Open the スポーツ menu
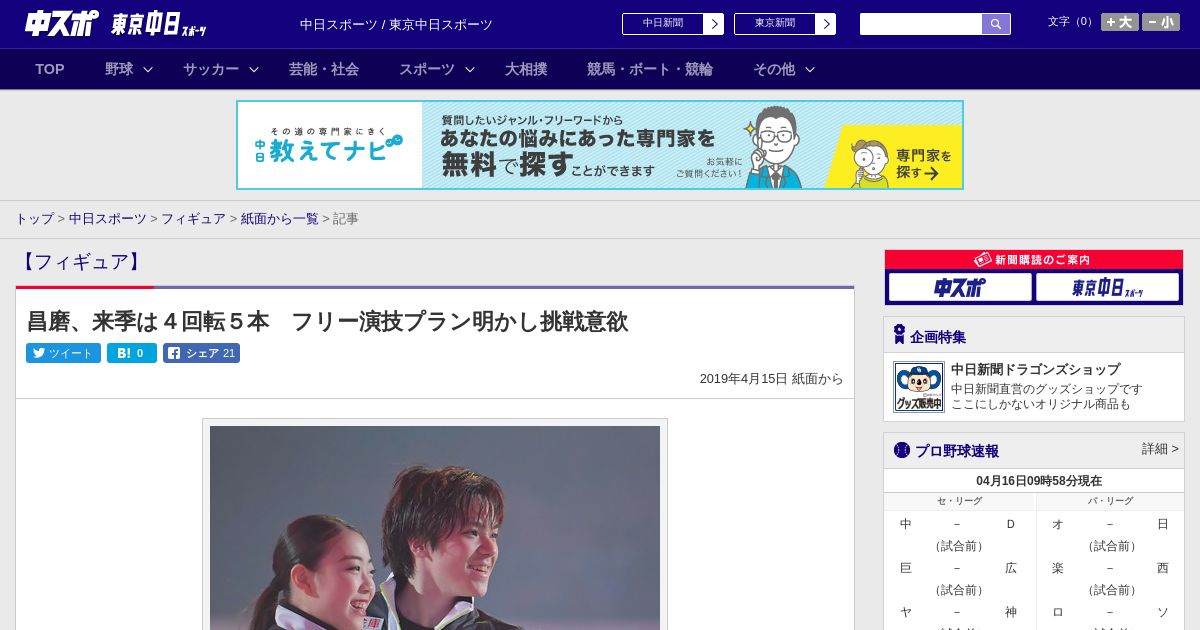1200x630 pixels. point(427,69)
